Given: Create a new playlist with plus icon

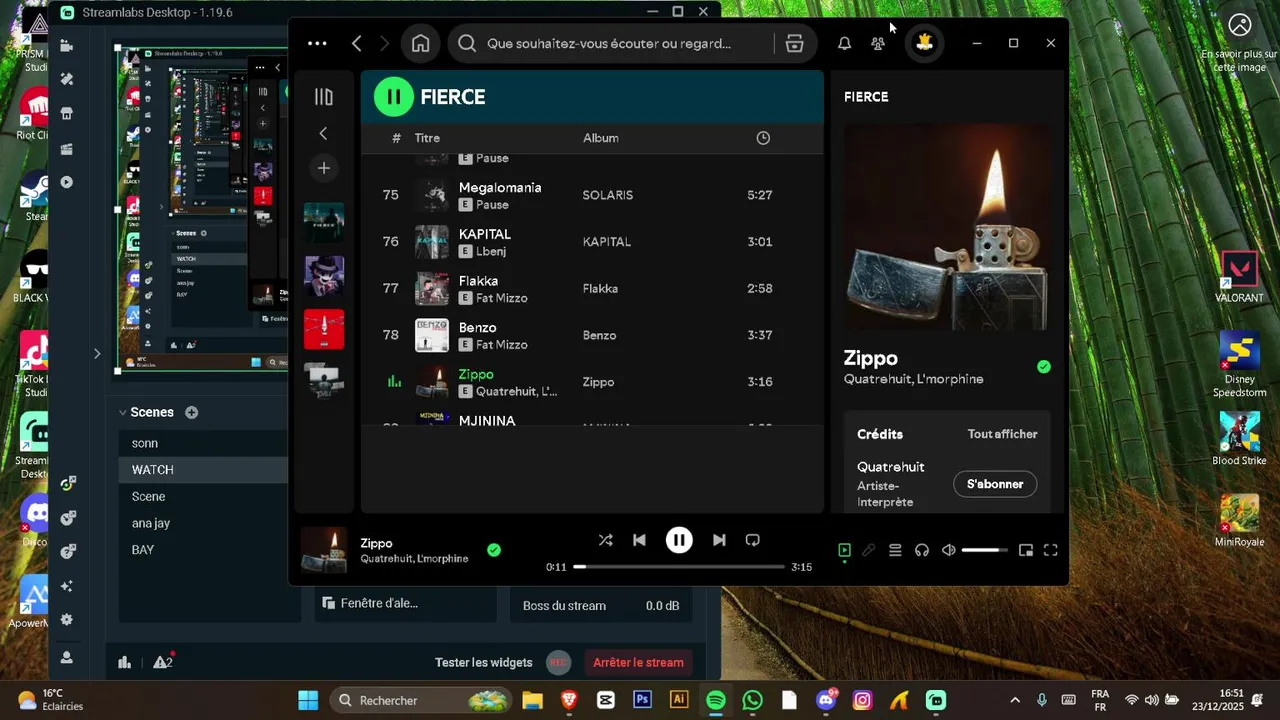Looking at the screenshot, I should click(323, 168).
